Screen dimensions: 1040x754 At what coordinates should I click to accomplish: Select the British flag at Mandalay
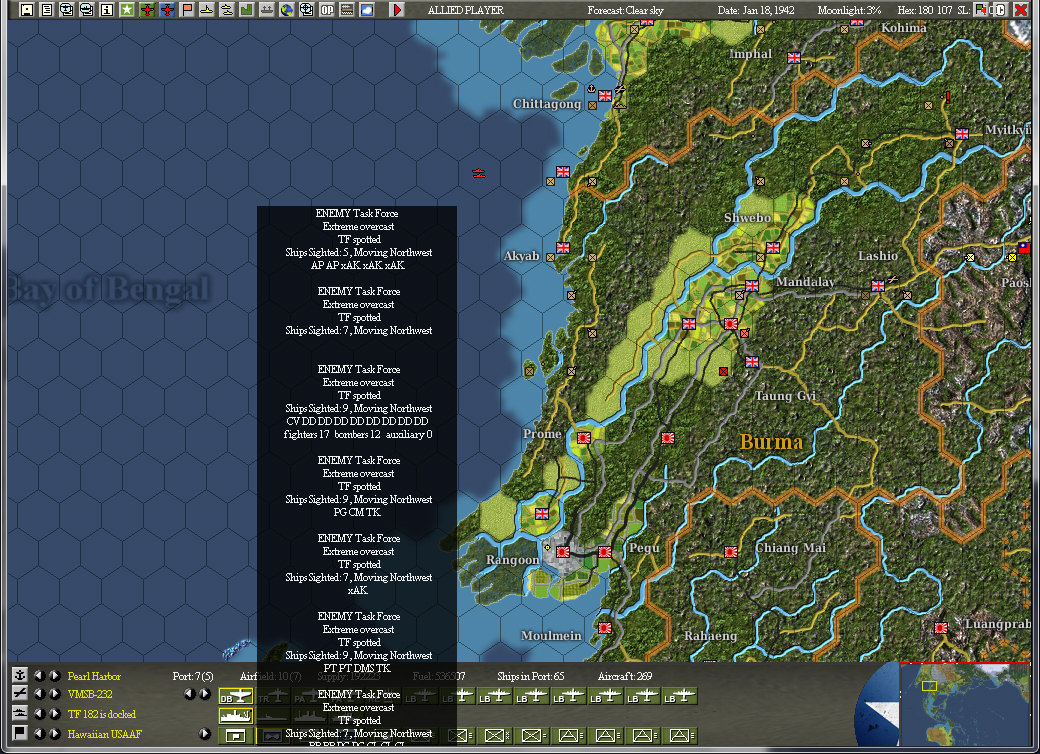click(x=751, y=286)
